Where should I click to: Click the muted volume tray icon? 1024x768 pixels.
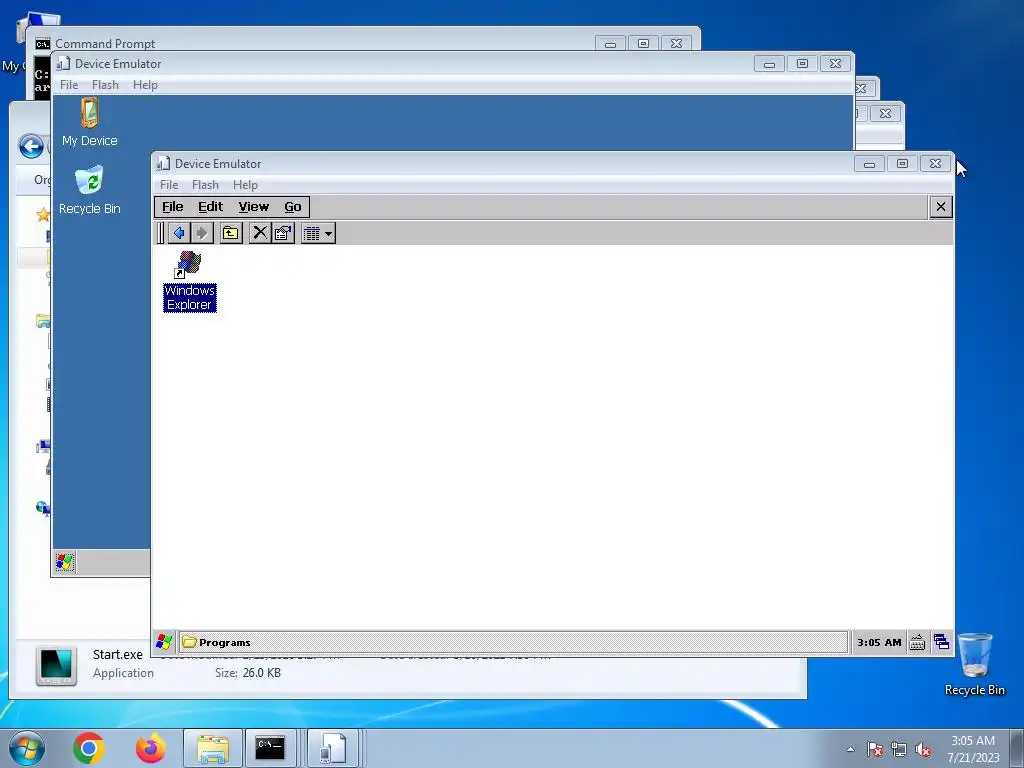coord(923,749)
